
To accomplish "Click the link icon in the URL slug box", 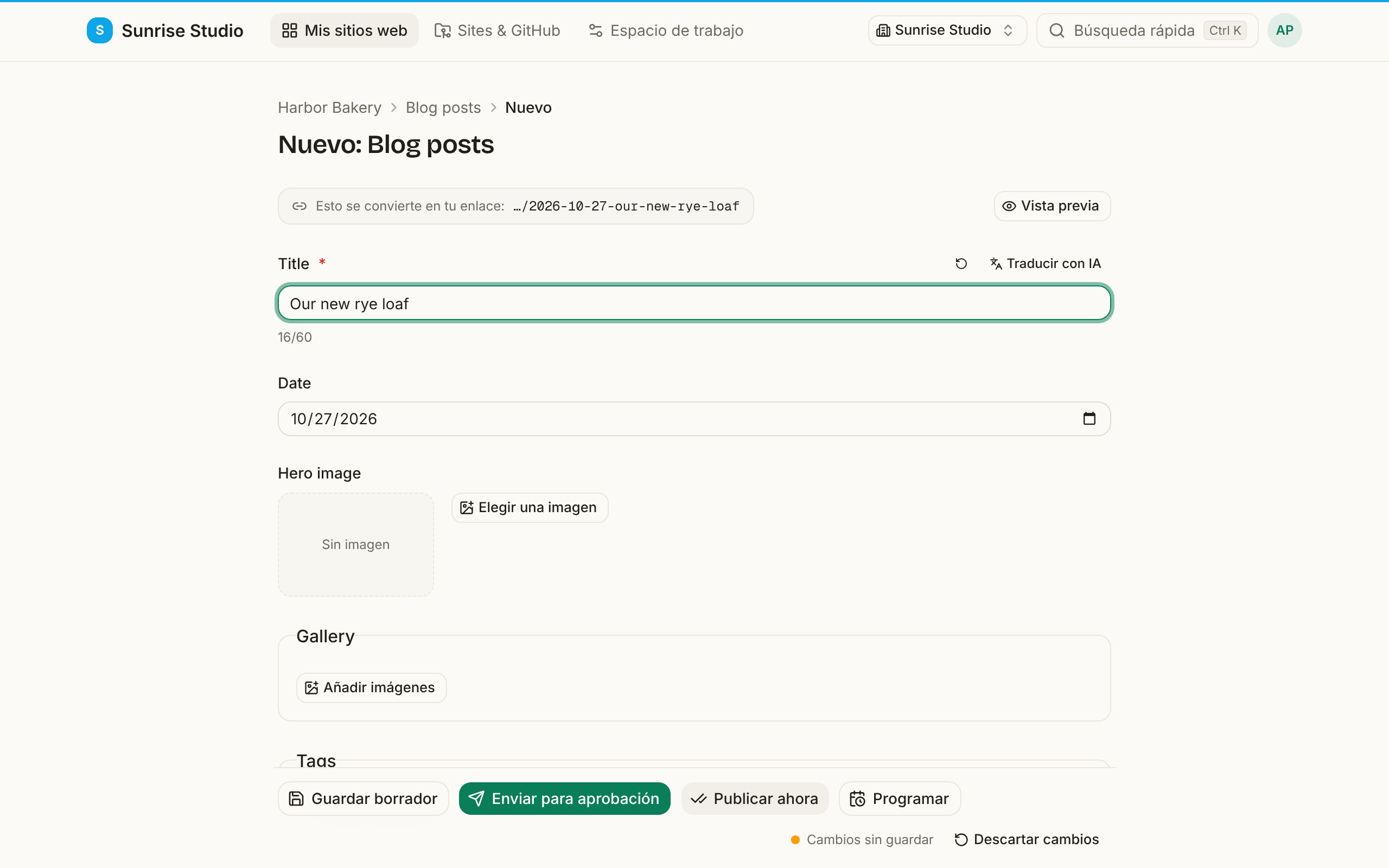I will point(299,206).
